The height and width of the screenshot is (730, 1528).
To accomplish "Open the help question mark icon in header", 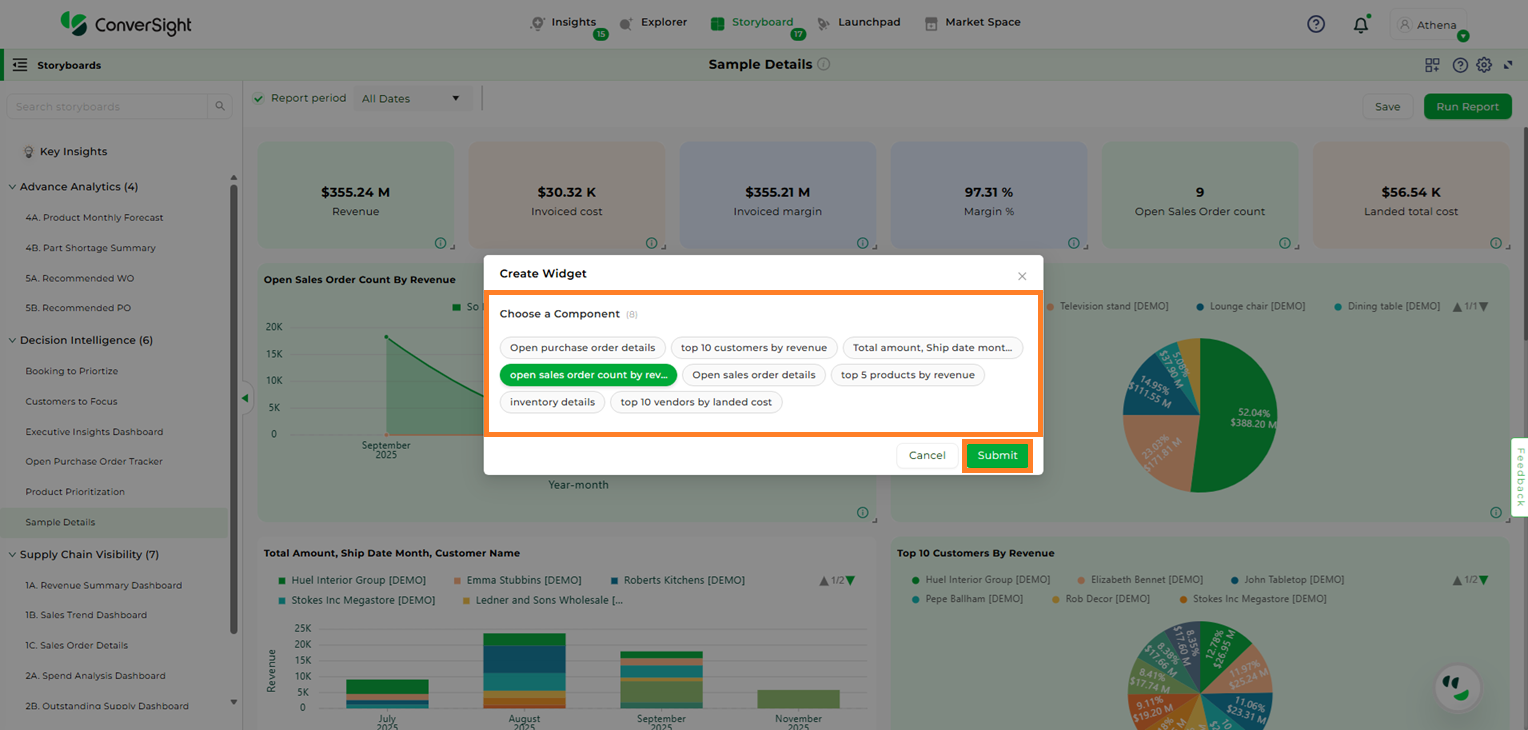I will (x=1316, y=24).
